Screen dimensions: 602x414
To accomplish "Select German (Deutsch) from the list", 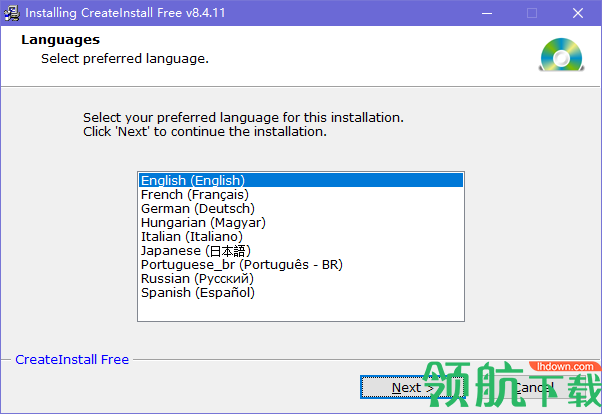I will point(301,209).
